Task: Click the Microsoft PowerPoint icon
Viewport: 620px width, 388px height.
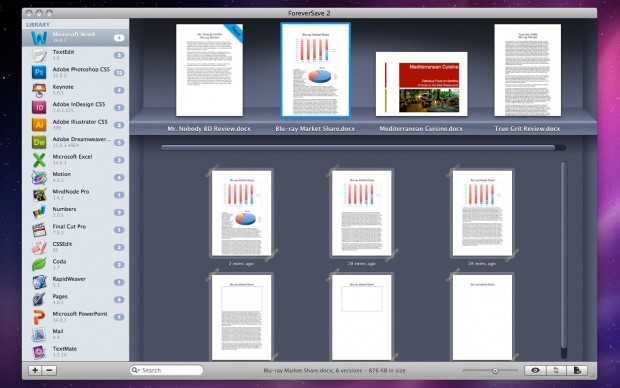Action: coord(39,317)
